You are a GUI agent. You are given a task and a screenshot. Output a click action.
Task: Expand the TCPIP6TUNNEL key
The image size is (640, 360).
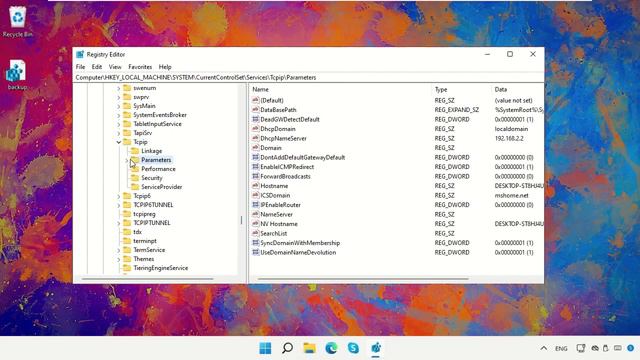pyautogui.click(x=119, y=205)
